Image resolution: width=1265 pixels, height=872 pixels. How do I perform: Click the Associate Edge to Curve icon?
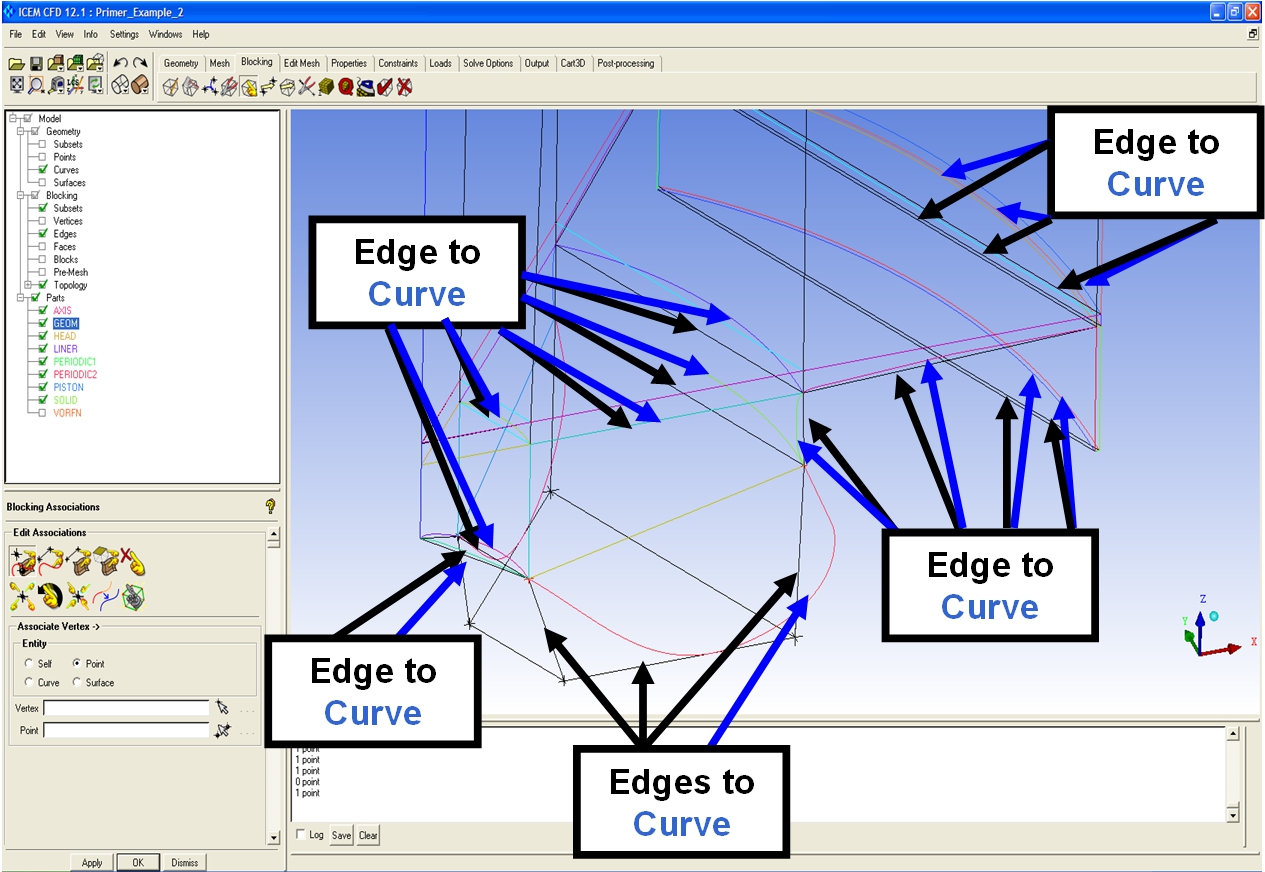pos(50,561)
